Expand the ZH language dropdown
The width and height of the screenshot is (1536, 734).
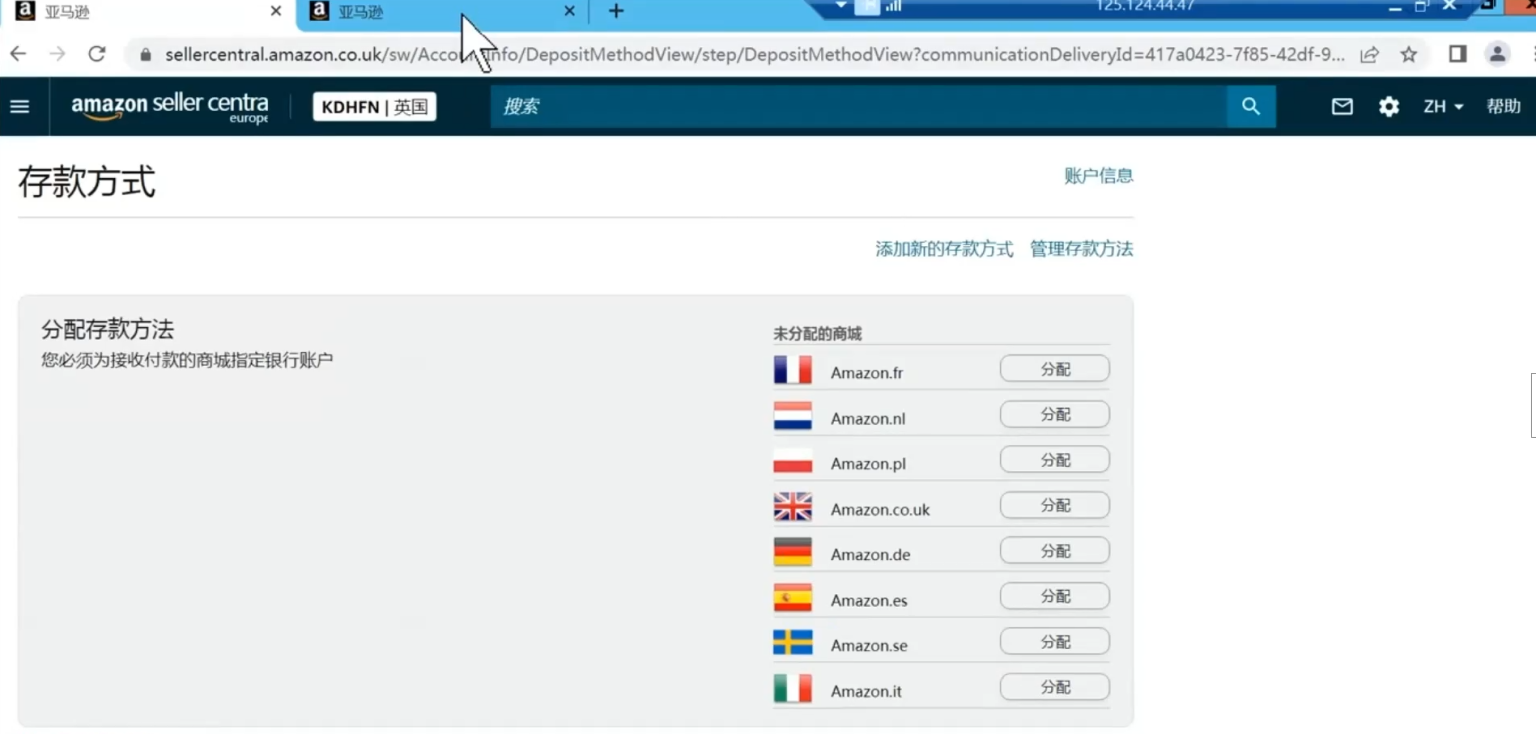[1443, 106]
